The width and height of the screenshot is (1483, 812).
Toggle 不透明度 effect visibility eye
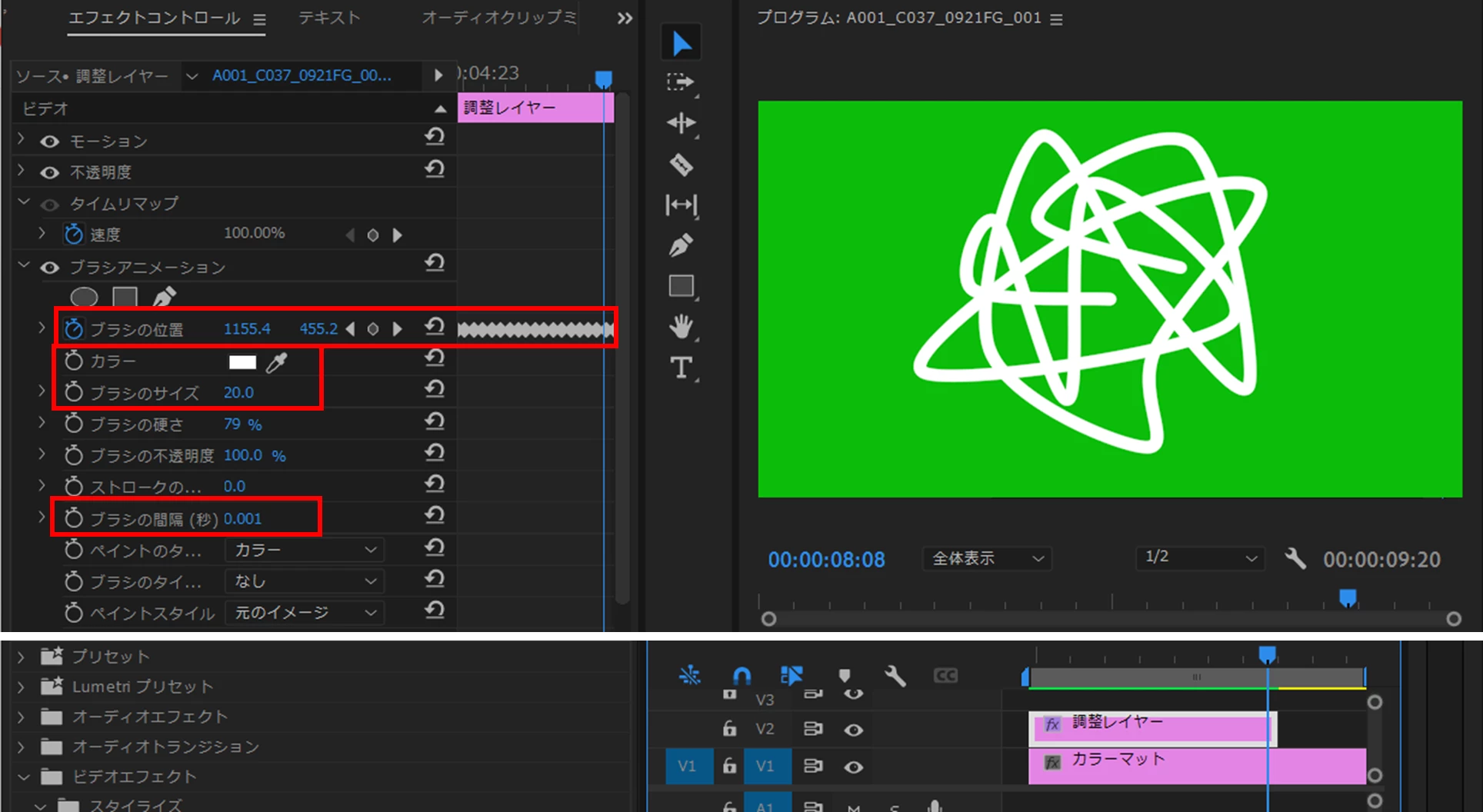(x=50, y=173)
